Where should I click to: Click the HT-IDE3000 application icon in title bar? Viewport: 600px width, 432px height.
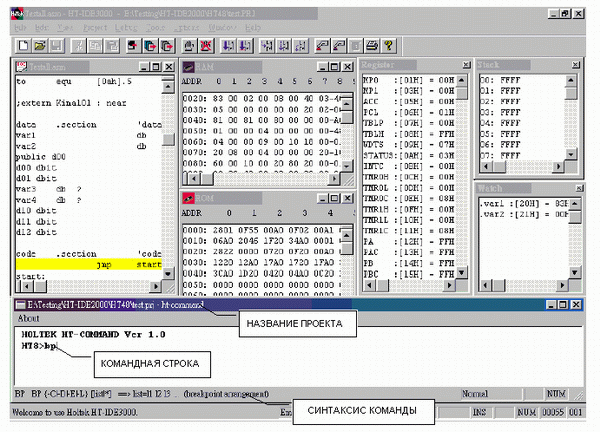tap(17, 14)
